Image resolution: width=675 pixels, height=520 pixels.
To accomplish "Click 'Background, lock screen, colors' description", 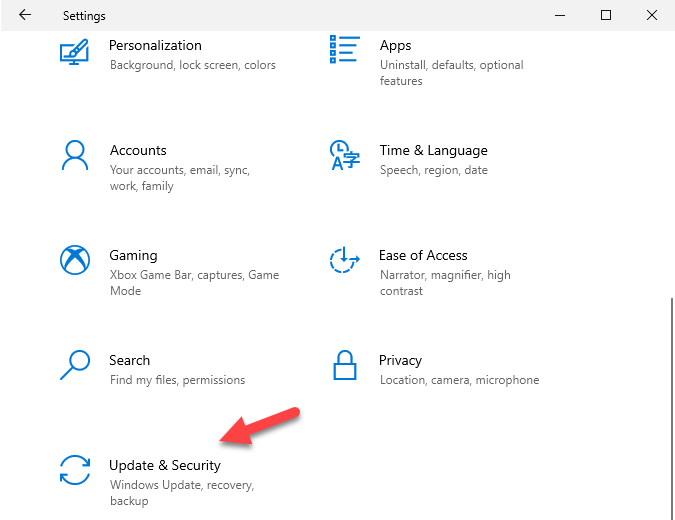I will 192,65.
